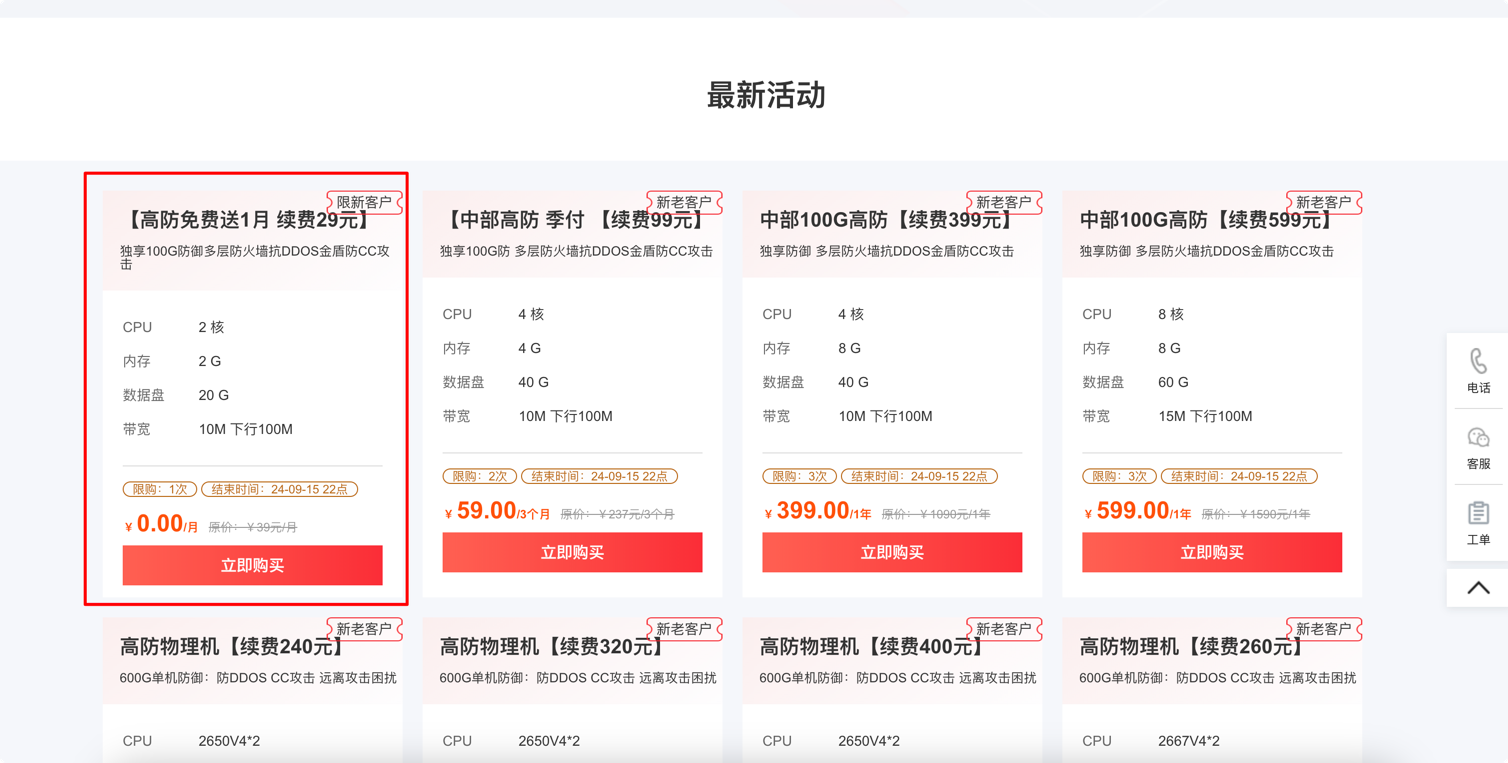Click the 15M 下行100M bandwidth value
The image size is (1508, 763).
[1205, 416]
